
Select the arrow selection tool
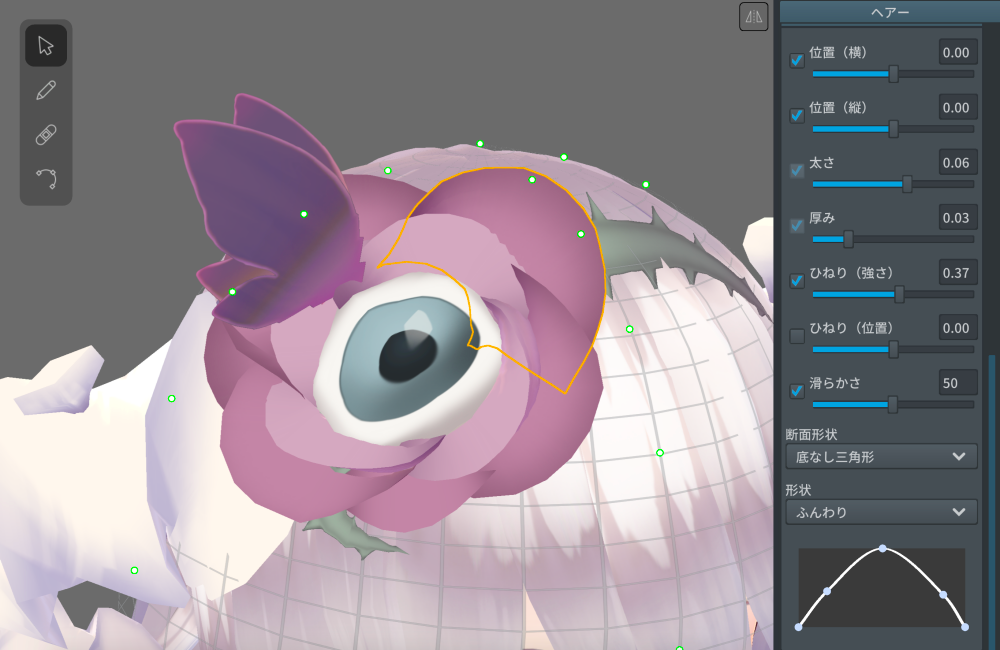46,46
